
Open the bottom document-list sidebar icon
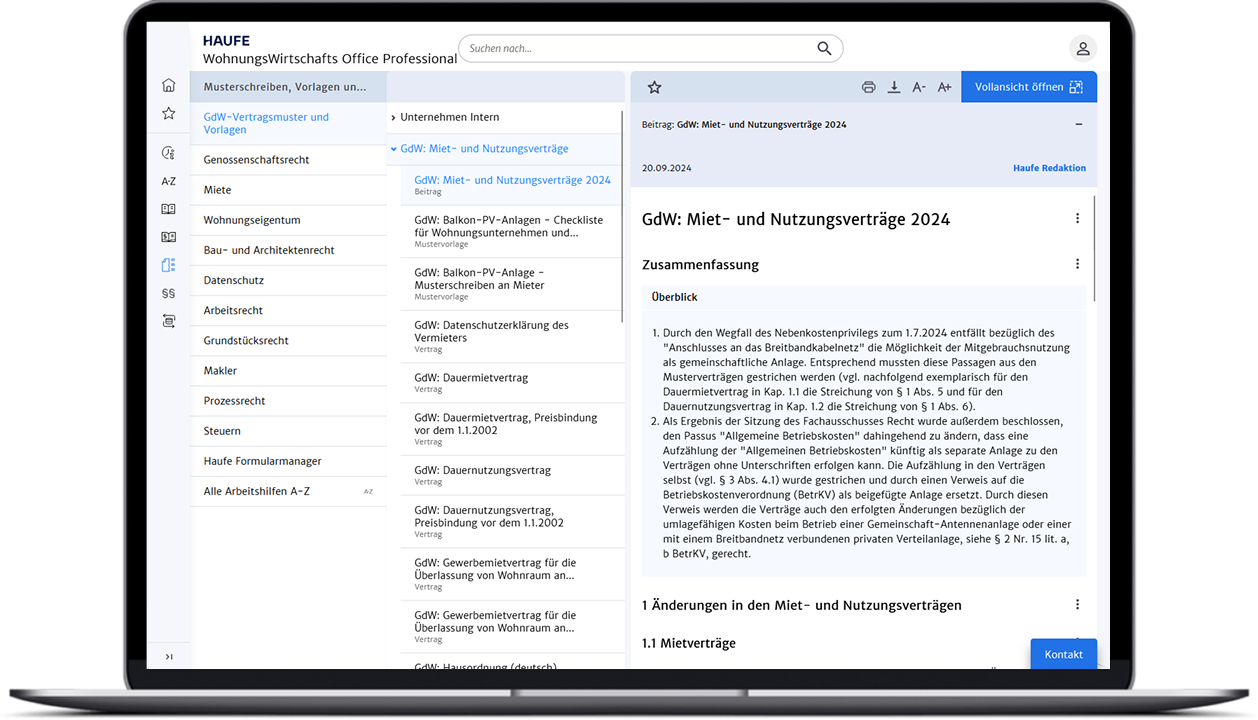pyautogui.click(x=168, y=321)
